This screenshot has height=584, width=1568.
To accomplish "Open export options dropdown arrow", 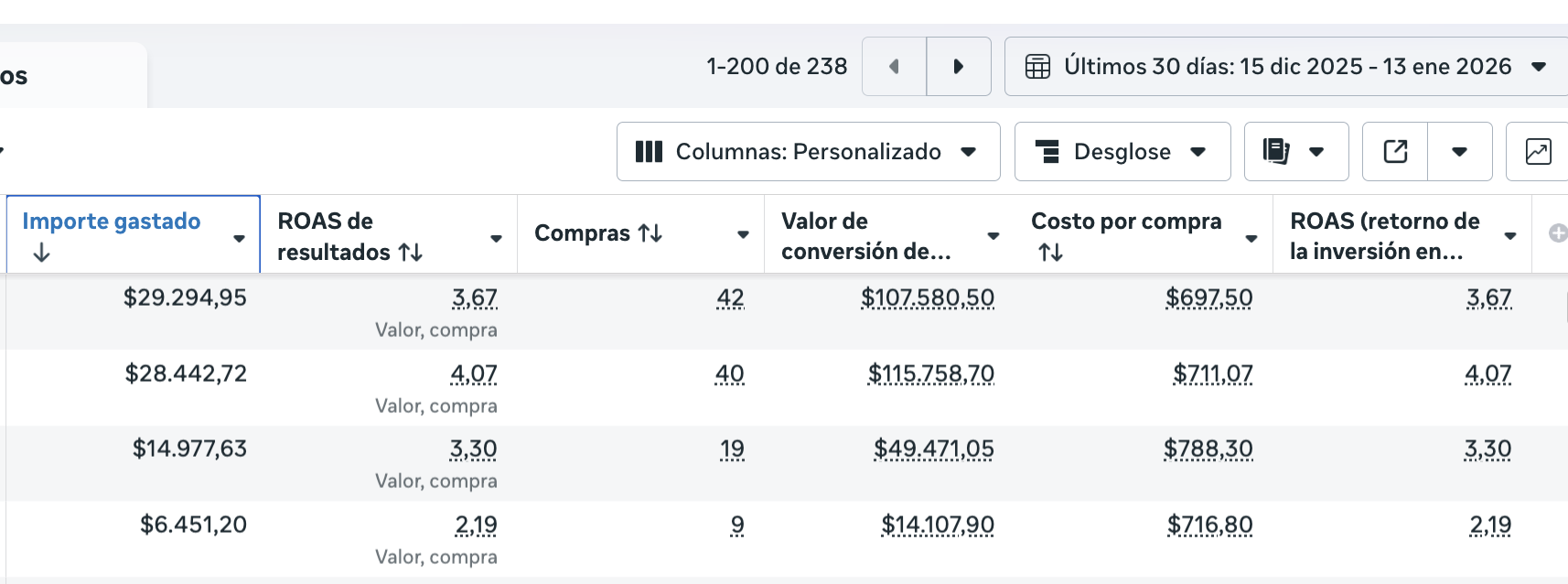I will 1460,151.
